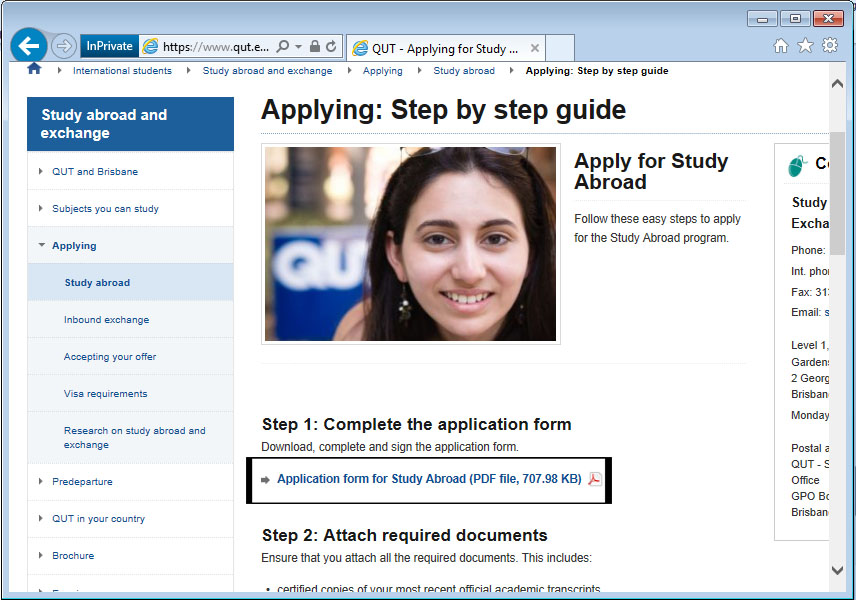Click the Applying: Step by step guide heading
This screenshot has width=856, height=600.
pos(443,110)
